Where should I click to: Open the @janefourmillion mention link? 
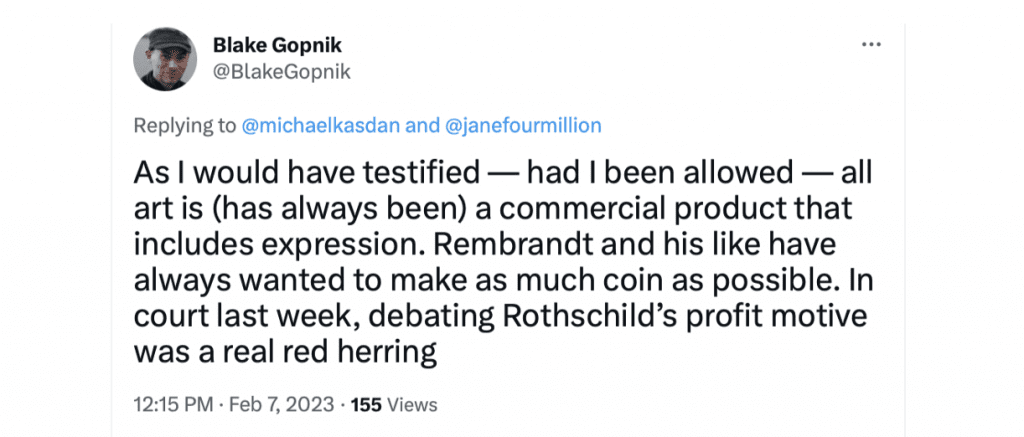pyautogui.click(x=522, y=125)
